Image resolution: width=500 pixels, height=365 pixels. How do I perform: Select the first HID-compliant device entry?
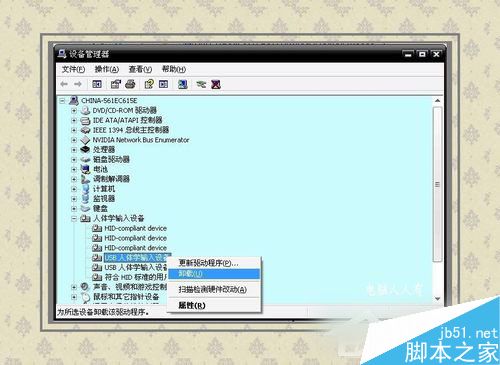pyautogui.click(x=135, y=228)
